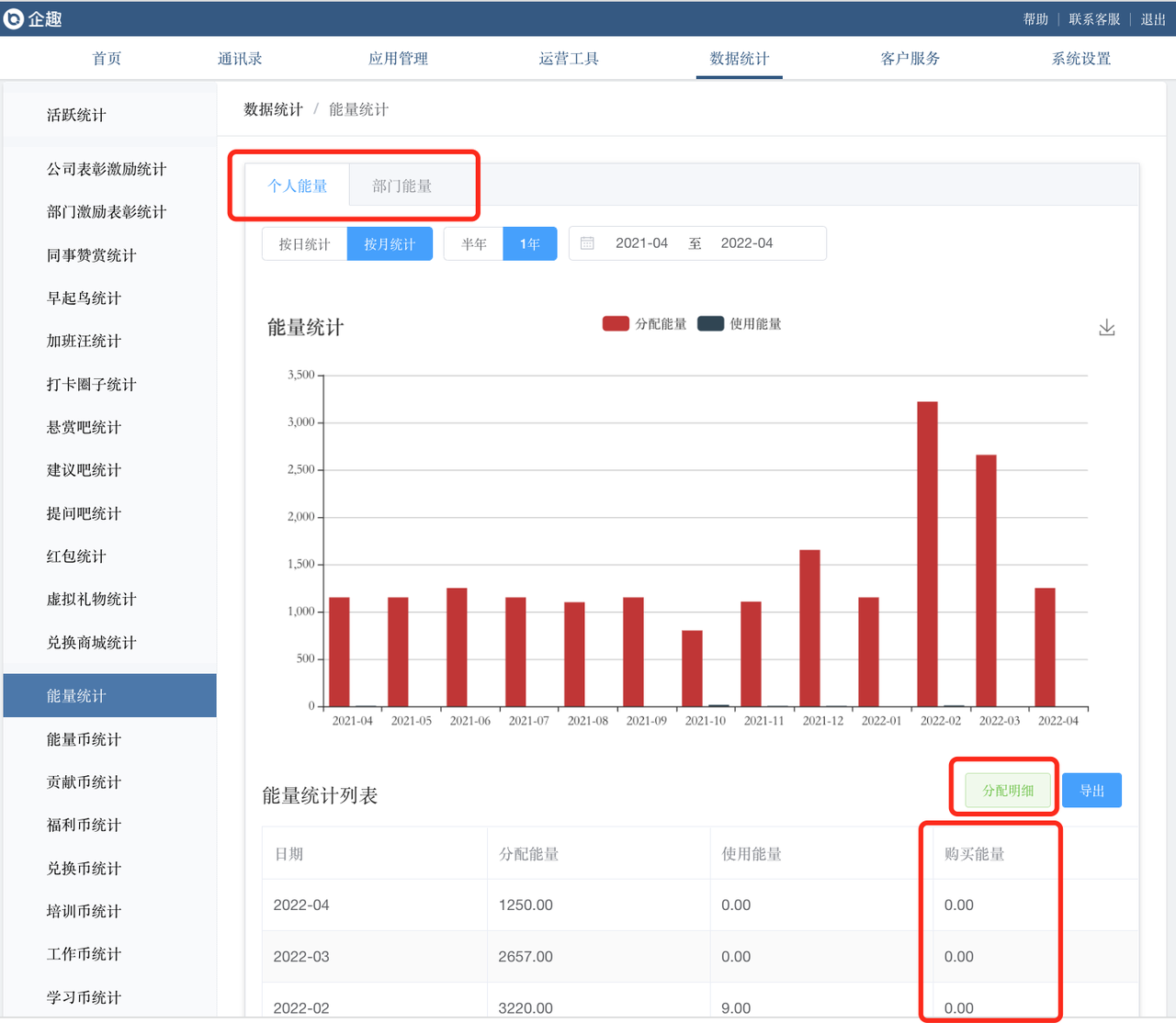The width and height of the screenshot is (1176, 1023).
Task: Toggle the 分配能量 red legend swatch
Action: point(616,323)
